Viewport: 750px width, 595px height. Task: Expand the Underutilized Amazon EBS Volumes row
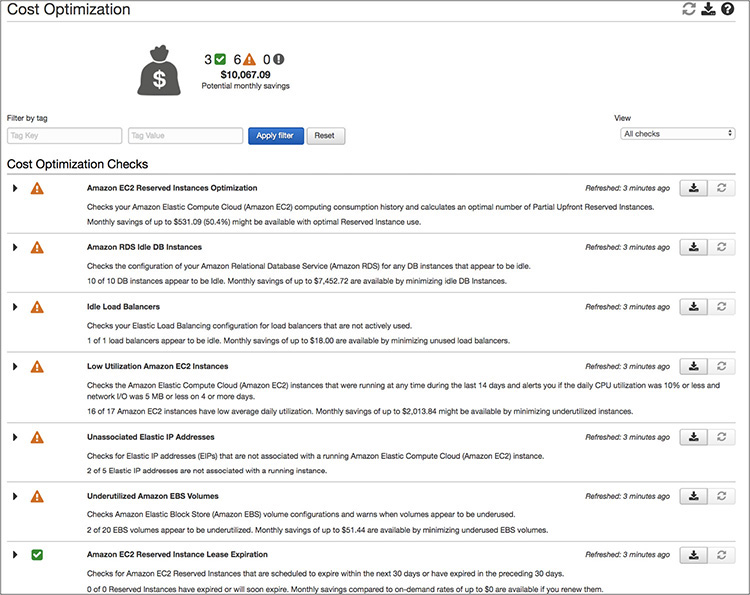coord(15,496)
